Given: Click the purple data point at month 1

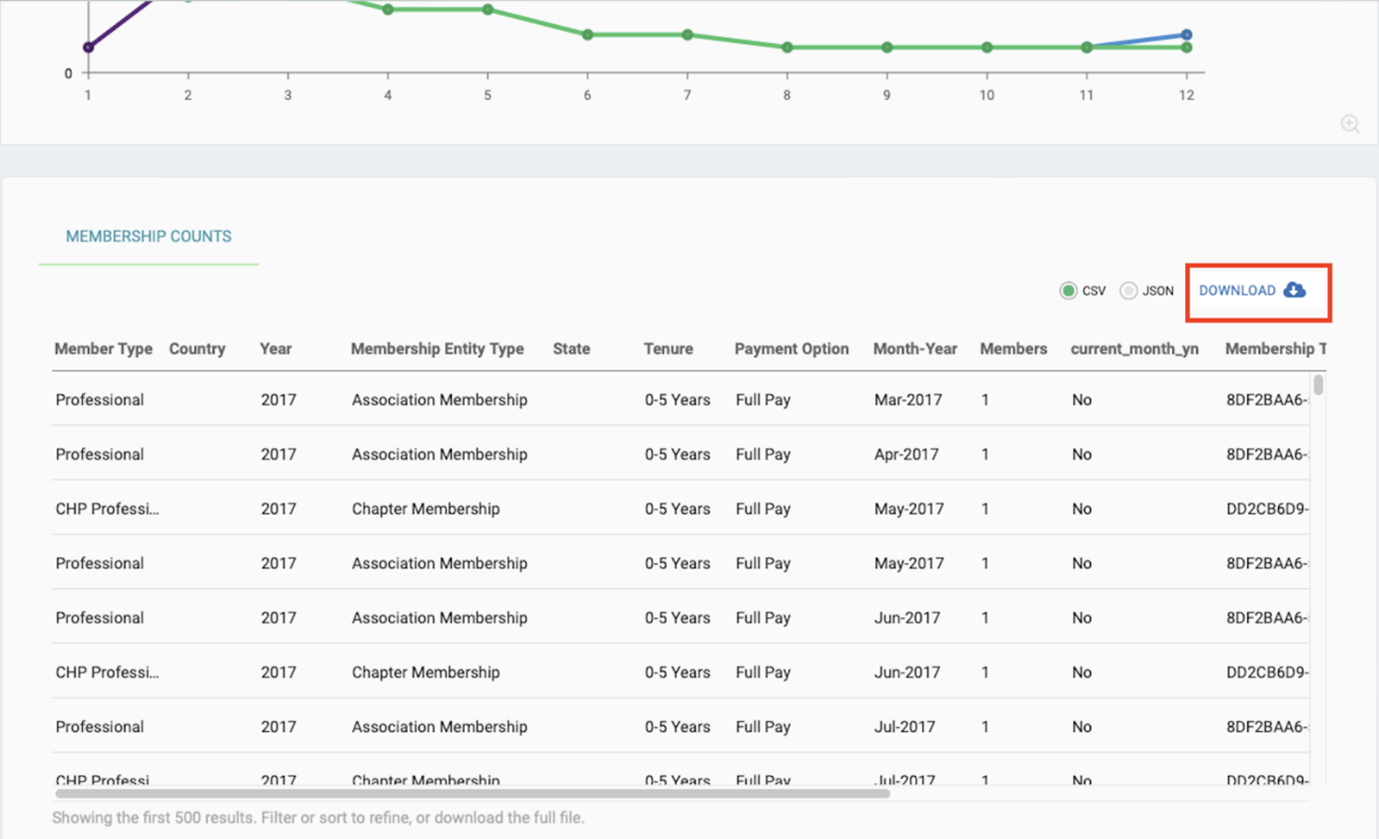Looking at the screenshot, I should [x=88, y=47].
